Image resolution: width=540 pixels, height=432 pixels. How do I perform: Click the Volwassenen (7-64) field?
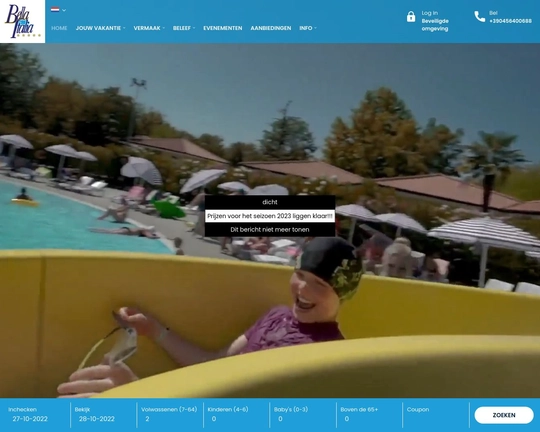tap(170, 415)
